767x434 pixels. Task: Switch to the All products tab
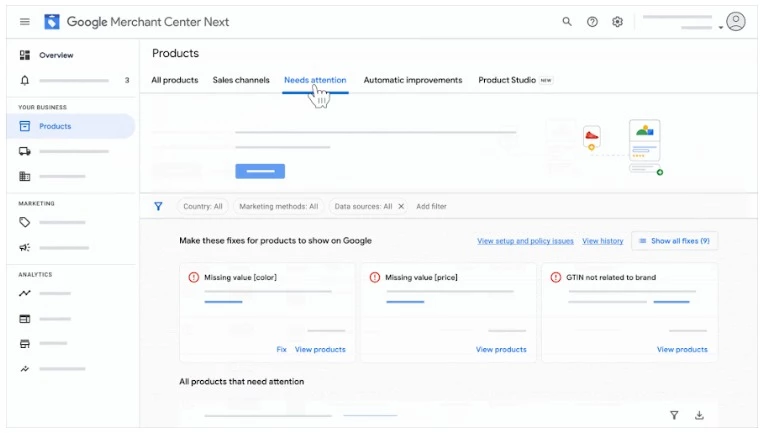coord(175,80)
